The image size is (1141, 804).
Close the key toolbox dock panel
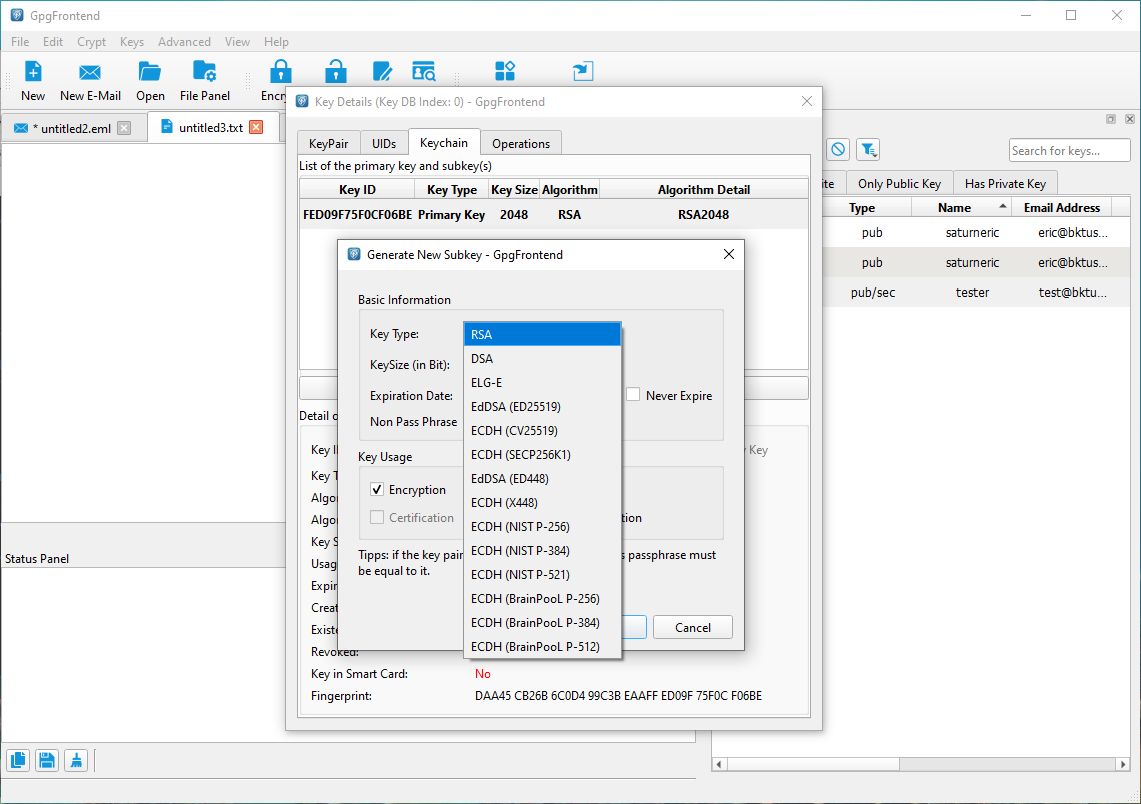[x=1129, y=119]
